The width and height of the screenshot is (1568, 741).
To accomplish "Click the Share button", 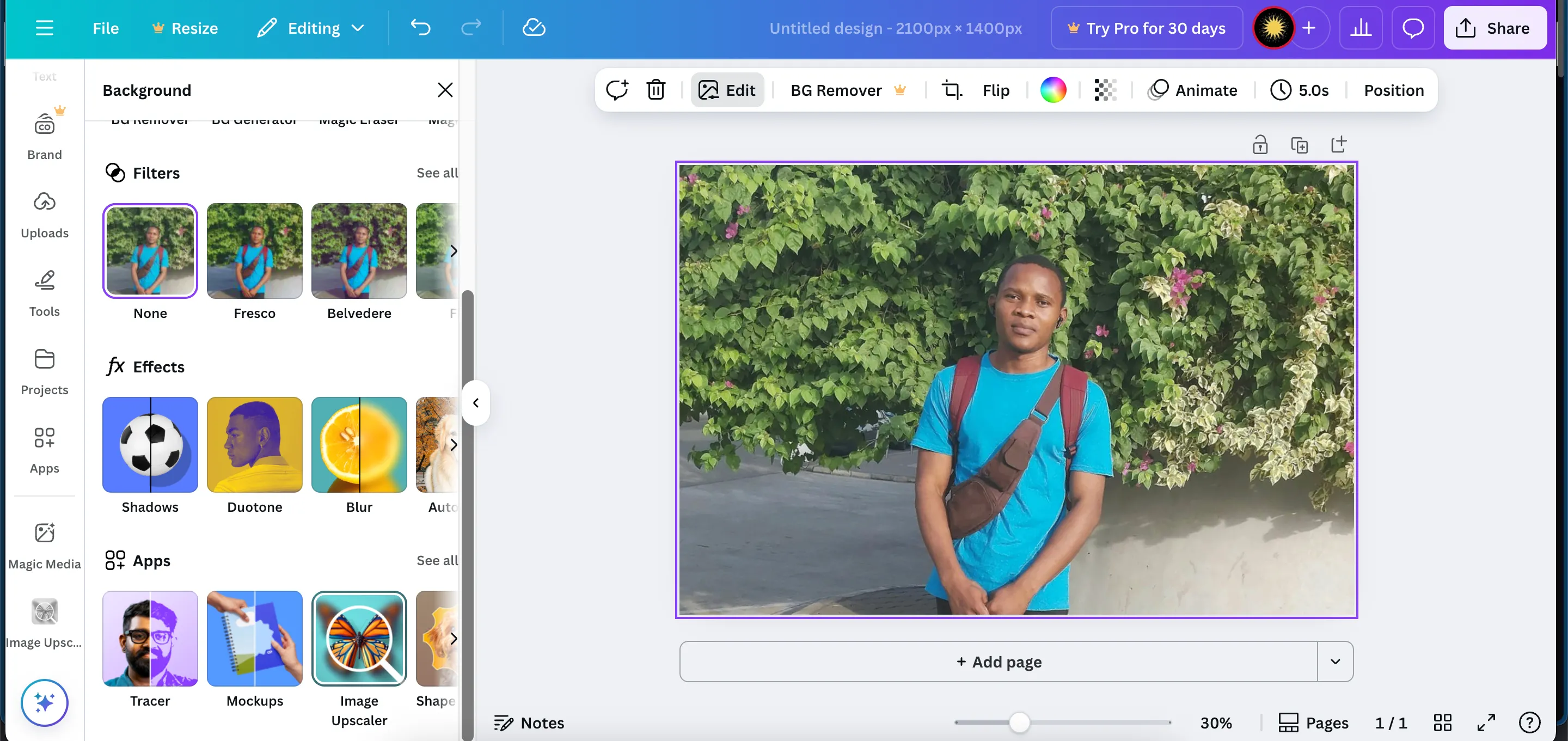I will (1494, 28).
